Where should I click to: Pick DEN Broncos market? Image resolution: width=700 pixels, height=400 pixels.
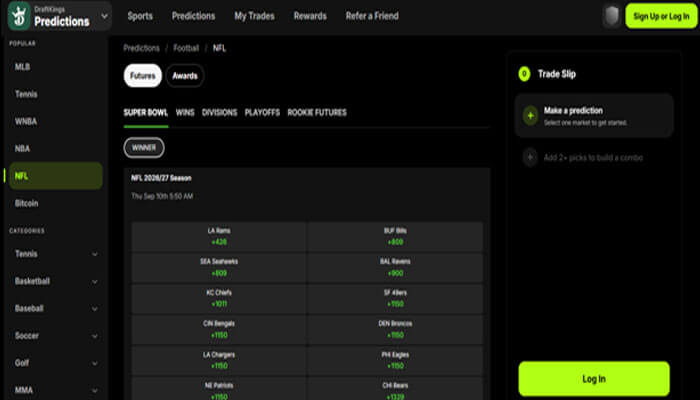click(x=395, y=329)
